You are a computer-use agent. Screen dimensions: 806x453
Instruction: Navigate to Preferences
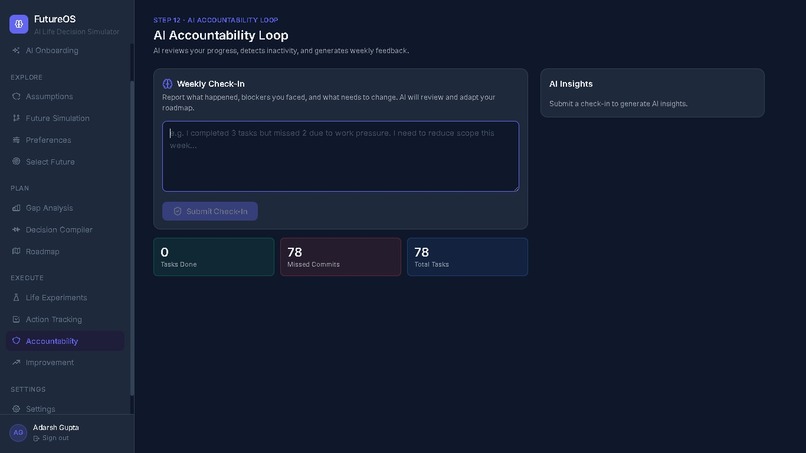click(x=48, y=140)
